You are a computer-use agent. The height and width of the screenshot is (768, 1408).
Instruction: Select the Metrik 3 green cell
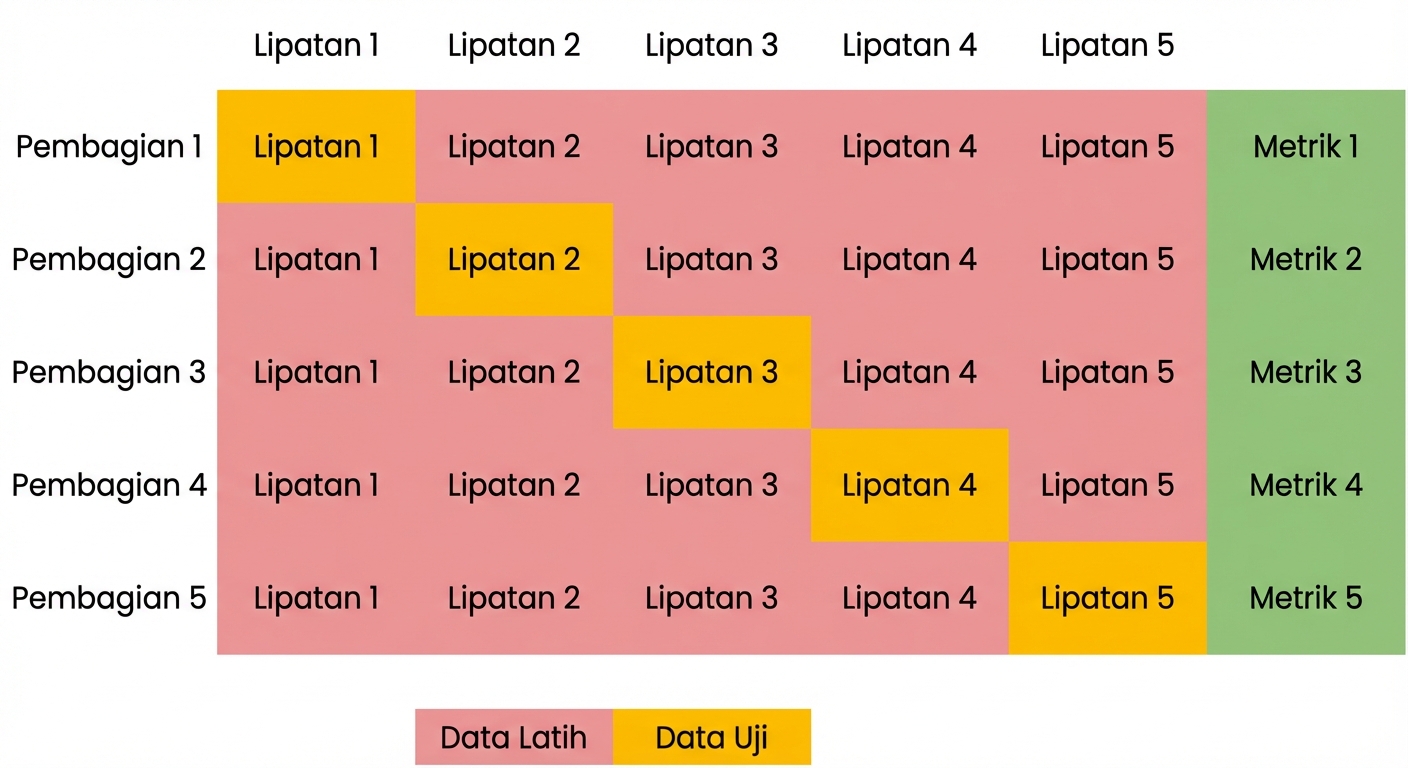click(x=1305, y=372)
